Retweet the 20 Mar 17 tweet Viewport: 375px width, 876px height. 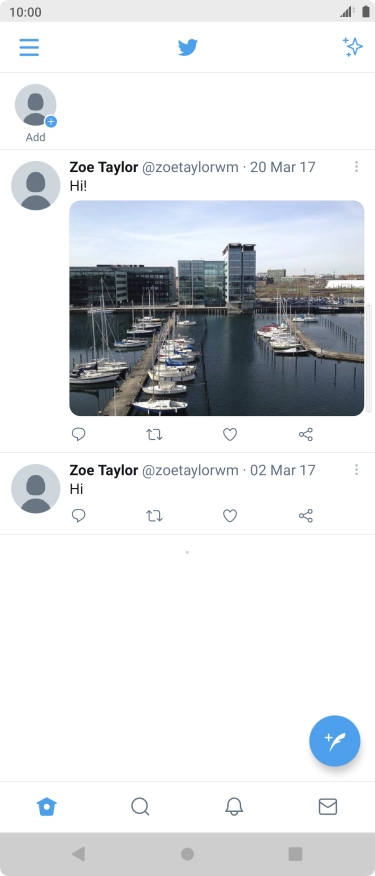(x=154, y=434)
